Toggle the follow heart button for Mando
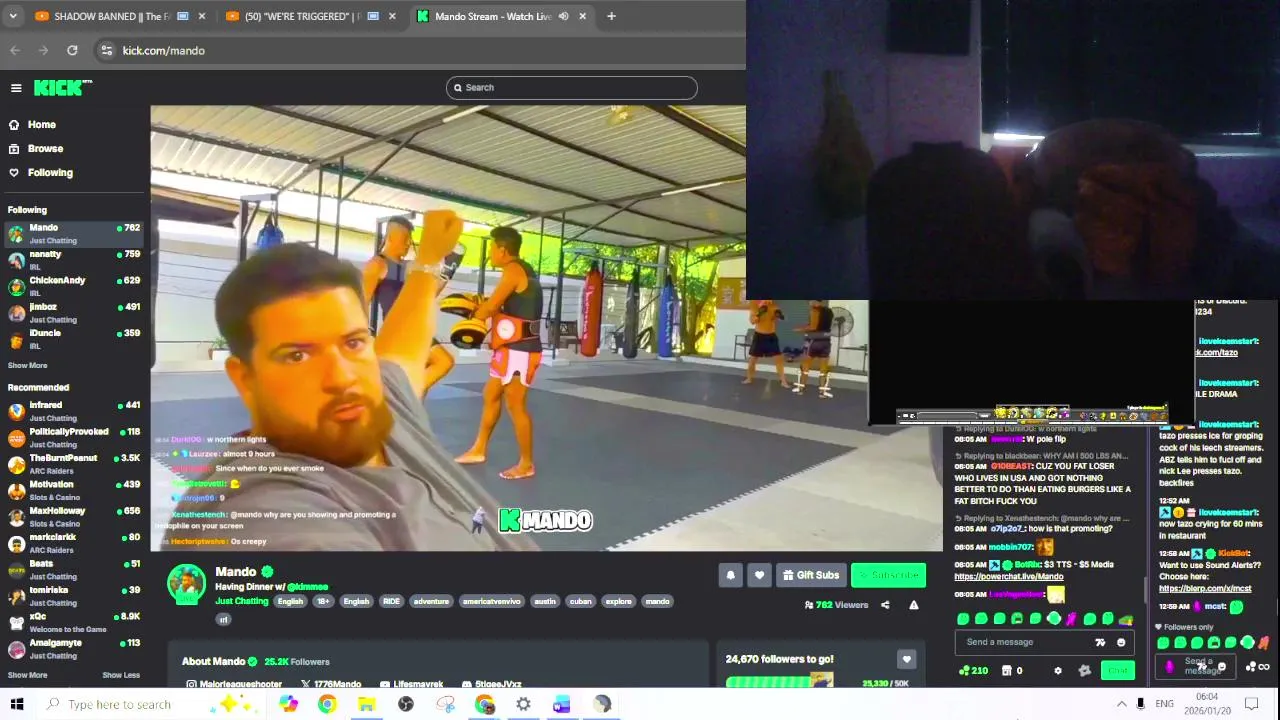Viewport: 1280px width, 720px height. click(759, 575)
